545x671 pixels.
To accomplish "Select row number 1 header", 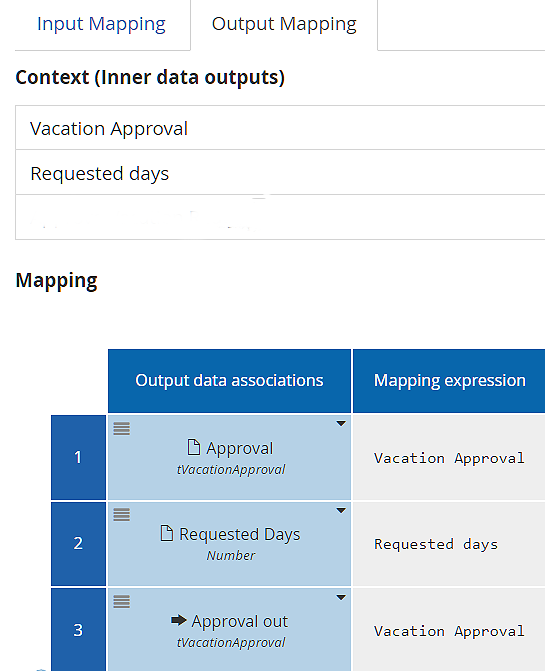I will [x=78, y=457].
